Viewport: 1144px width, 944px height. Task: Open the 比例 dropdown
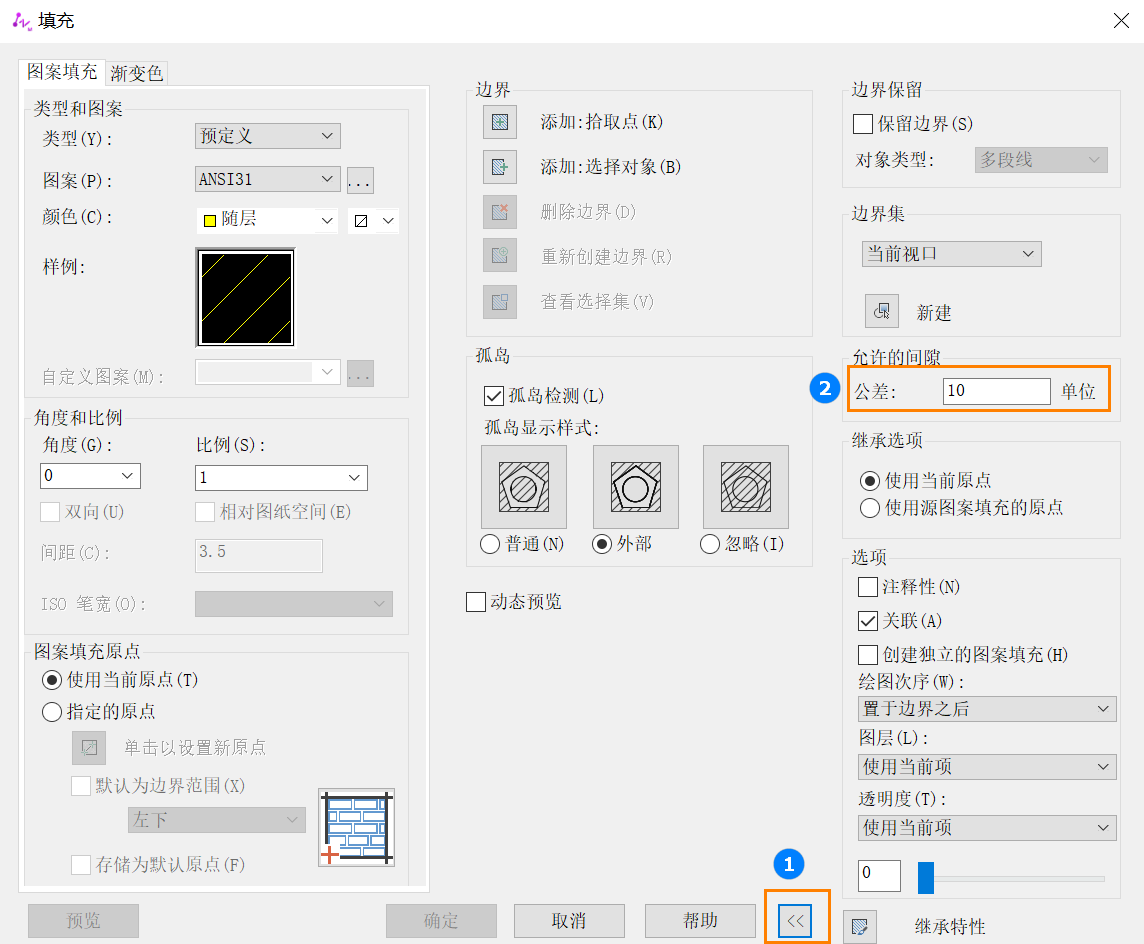pos(281,477)
